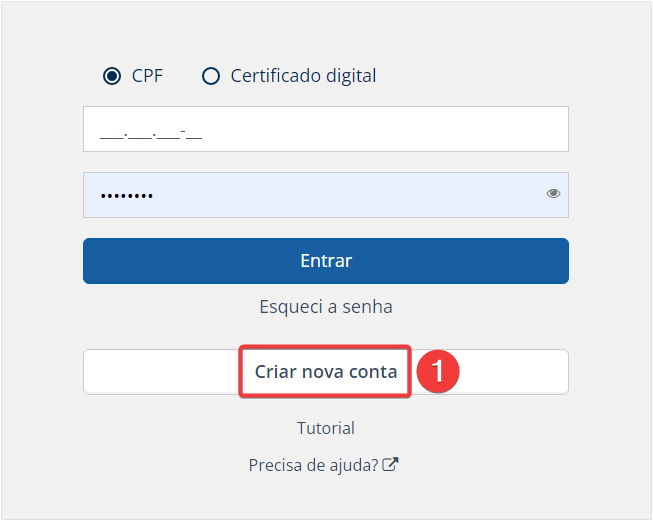Click the blue Entrar button
Image resolution: width=653 pixels, height=521 pixels.
tap(326, 261)
